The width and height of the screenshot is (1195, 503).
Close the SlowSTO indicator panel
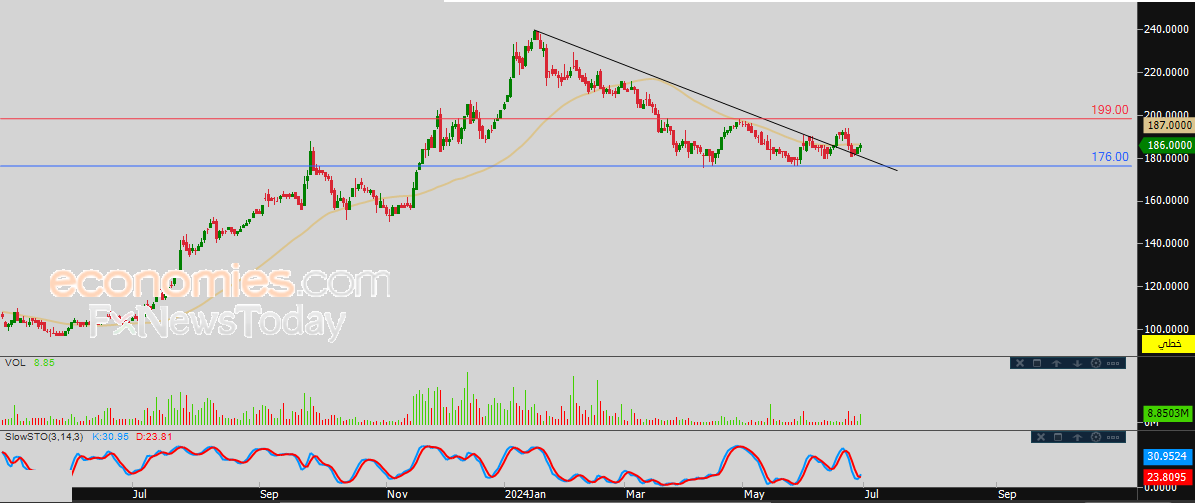1041,437
